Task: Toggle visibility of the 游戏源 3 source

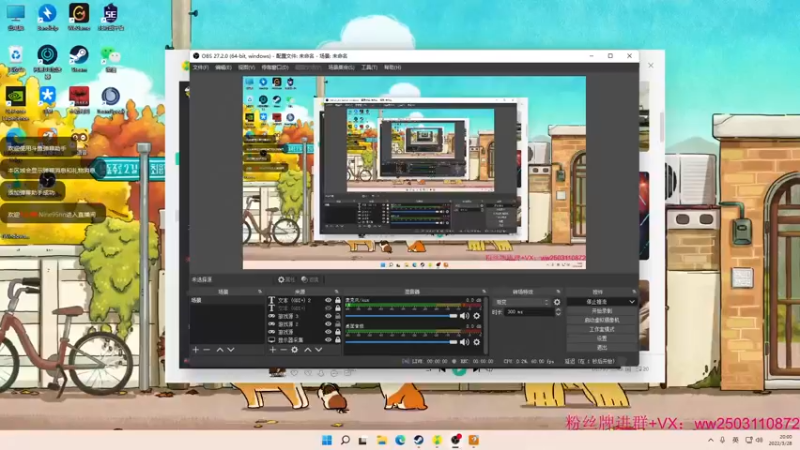Action: (328, 316)
